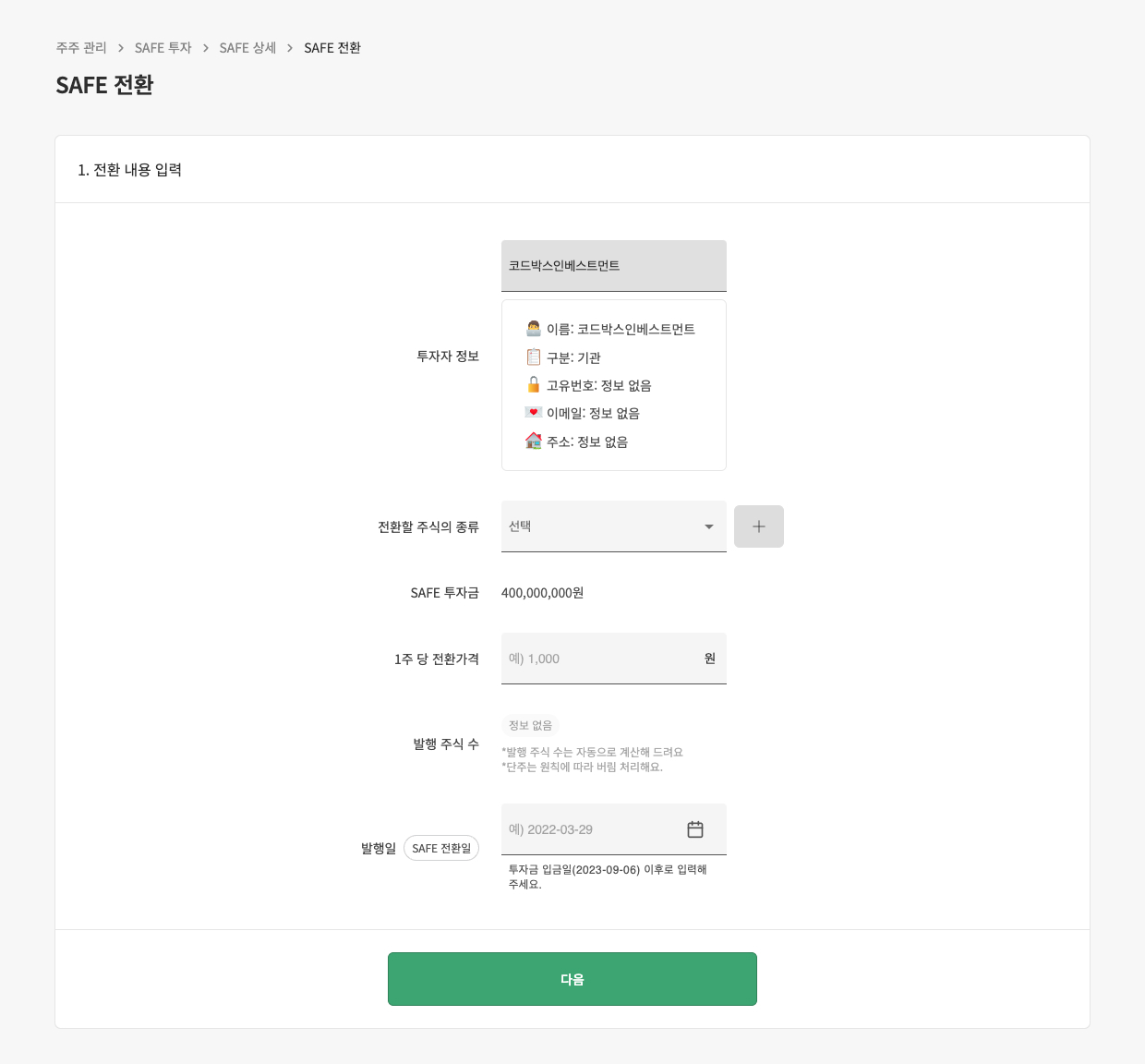Click the person icon beside 이름 field
1145x1064 pixels.
[534, 327]
